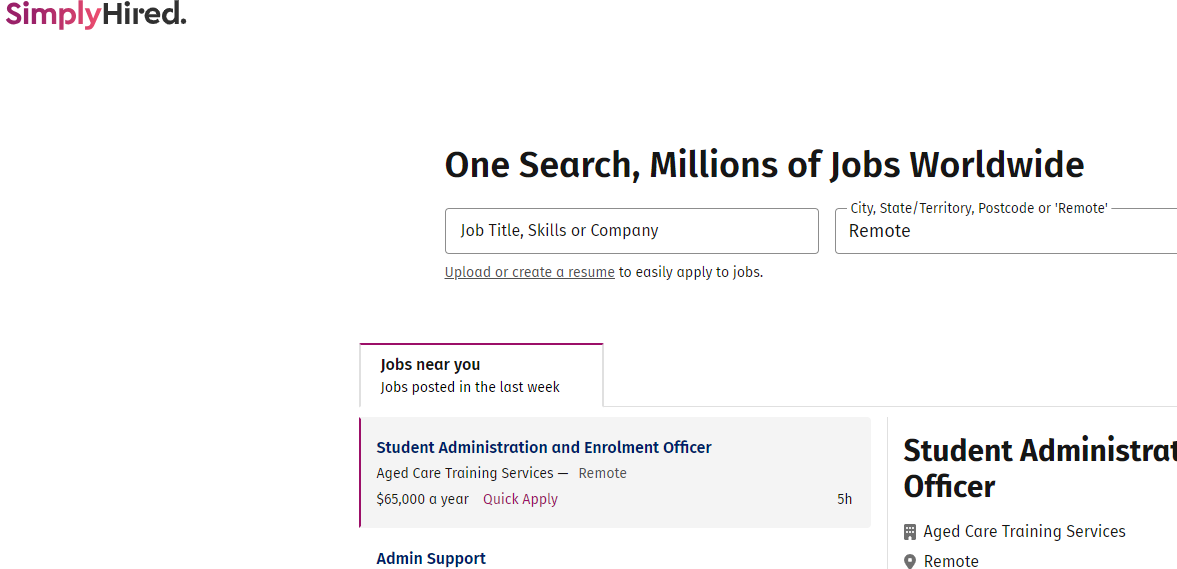Click 'Aged Care Training Services' in the details pane
The height and width of the screenshot is (569, 1177).
pos(1024,532)
